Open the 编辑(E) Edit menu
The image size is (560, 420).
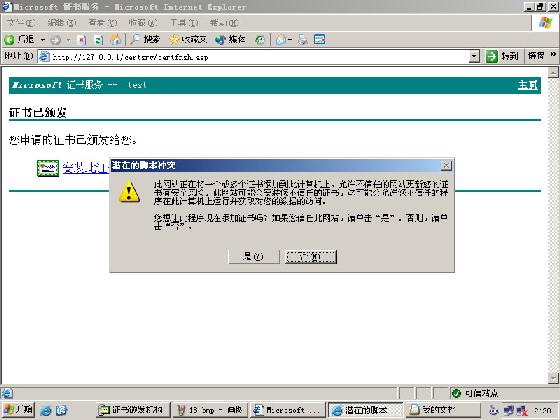(62, 23)
